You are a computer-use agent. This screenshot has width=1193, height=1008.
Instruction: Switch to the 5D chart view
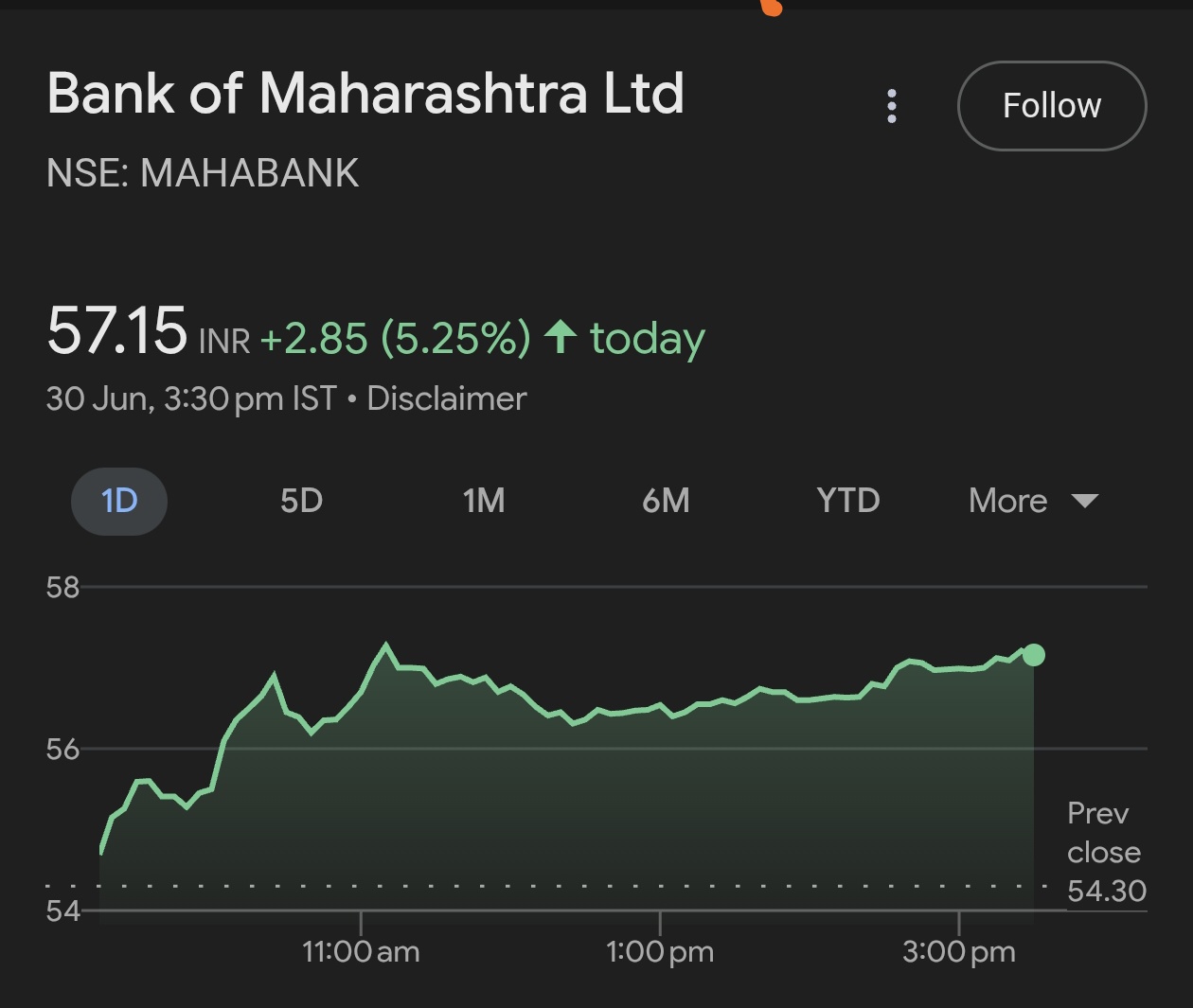point(300,501)
